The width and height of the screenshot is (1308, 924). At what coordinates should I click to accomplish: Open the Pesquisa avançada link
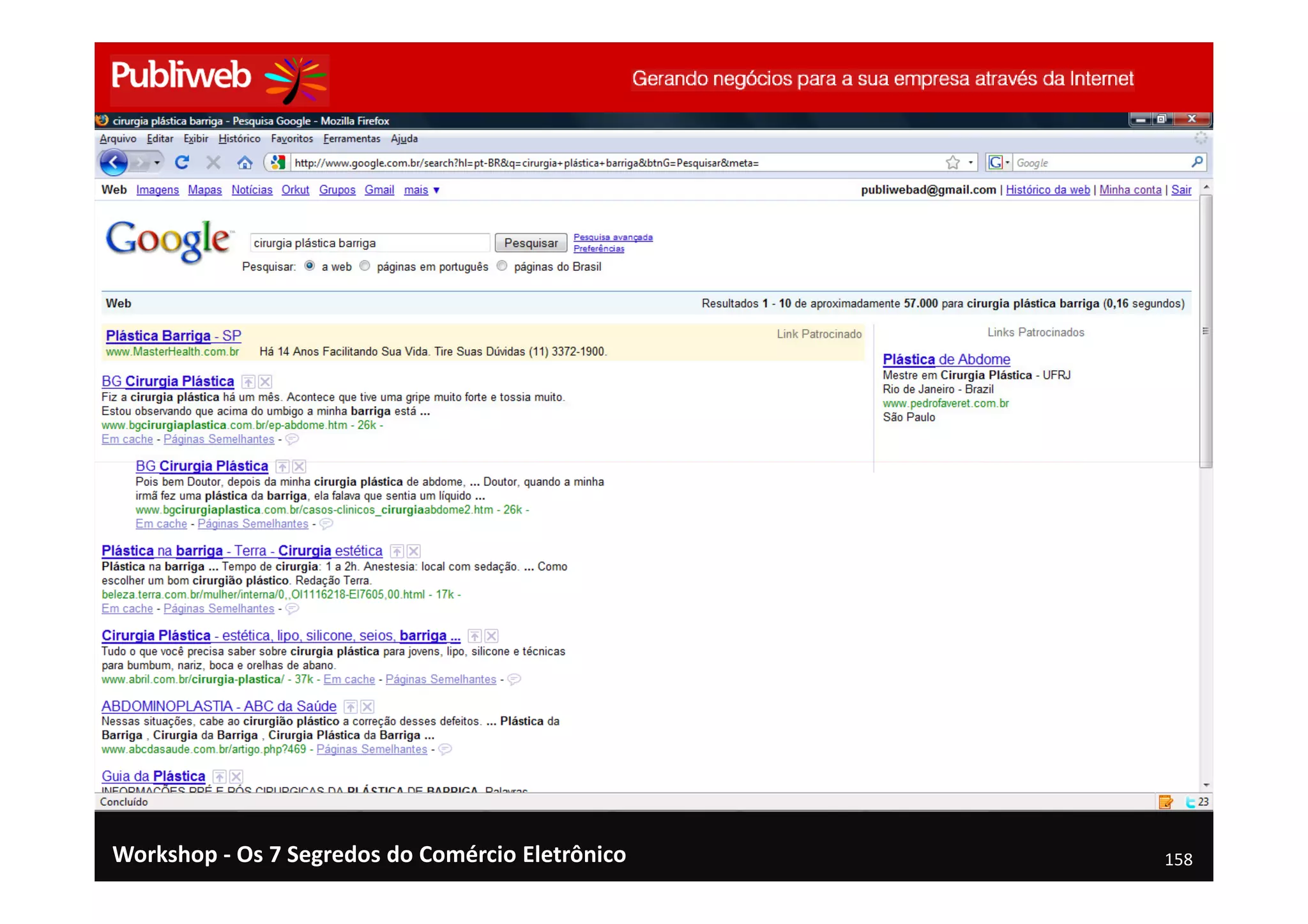coord(613,238)
